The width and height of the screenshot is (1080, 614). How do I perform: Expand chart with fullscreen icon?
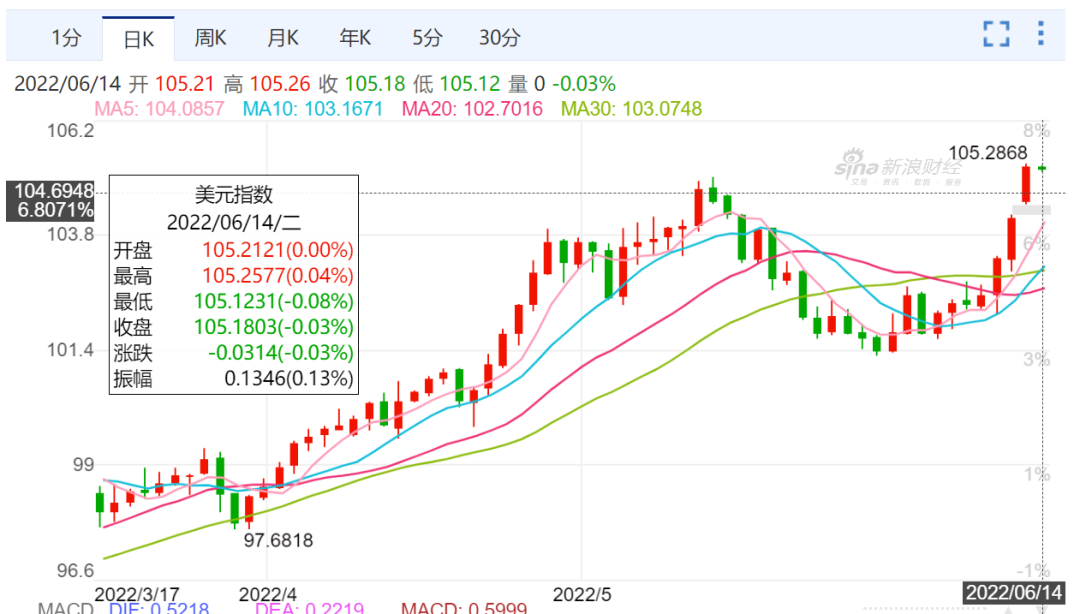point(996,34)
